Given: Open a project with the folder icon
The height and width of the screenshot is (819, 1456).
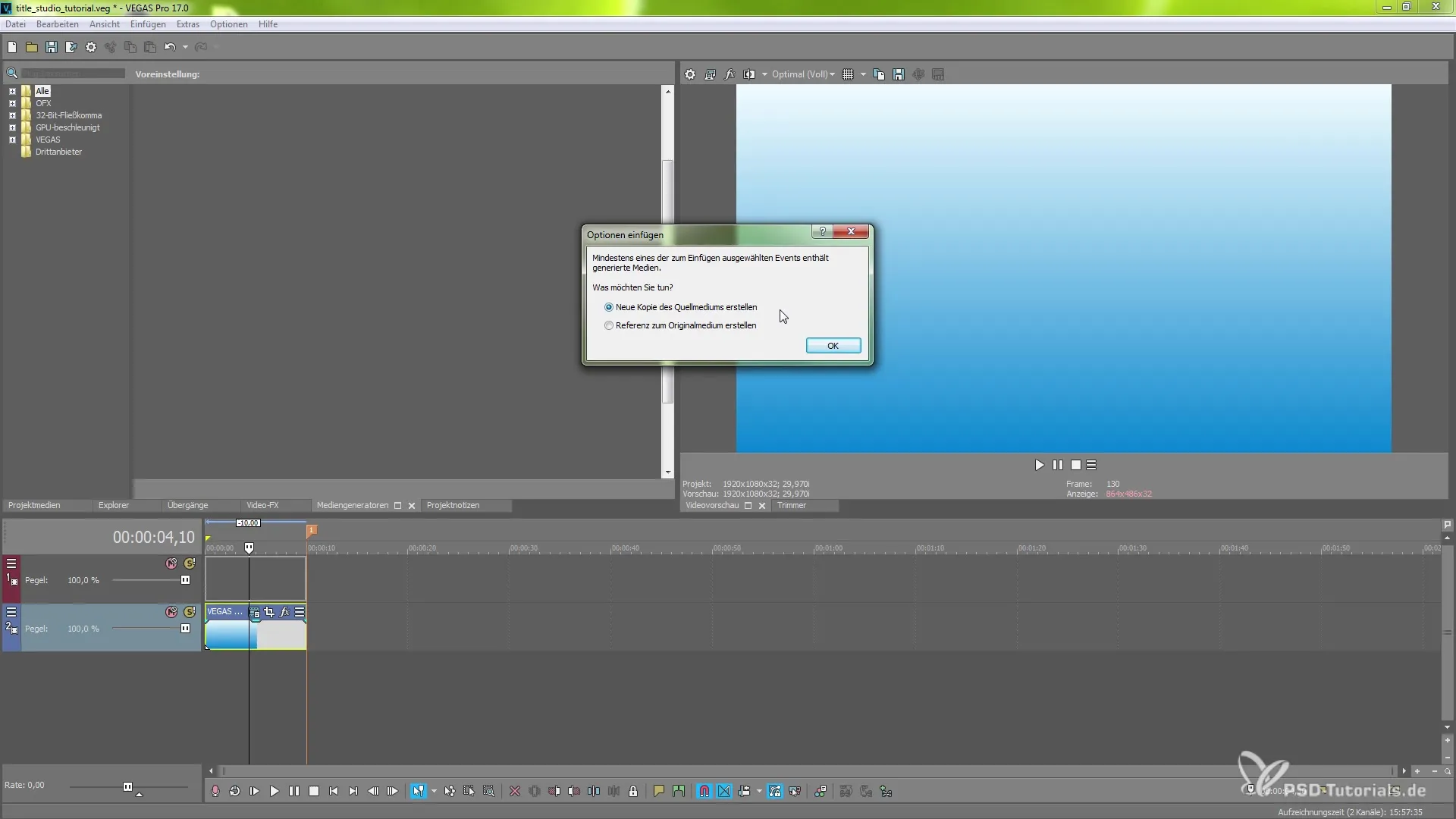Looking at the screenshot, I should 32,47.
